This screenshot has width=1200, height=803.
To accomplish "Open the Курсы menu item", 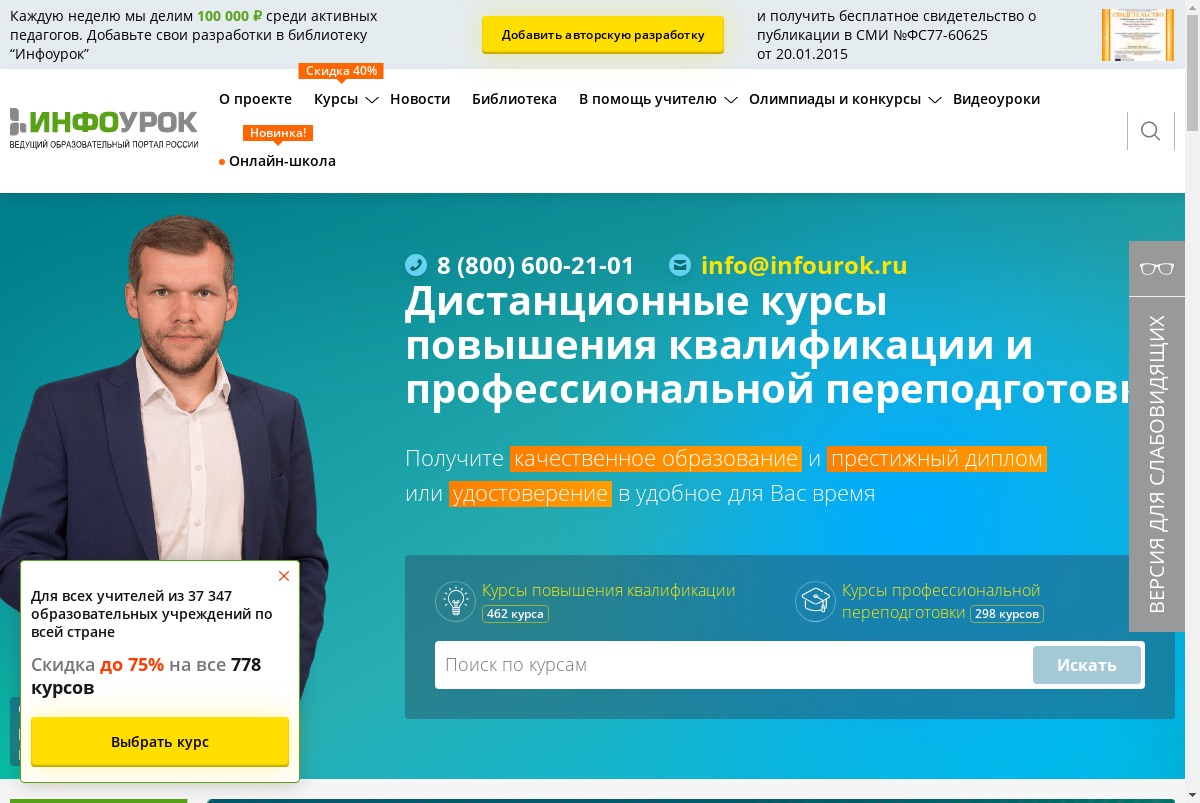I will point(336,99).
